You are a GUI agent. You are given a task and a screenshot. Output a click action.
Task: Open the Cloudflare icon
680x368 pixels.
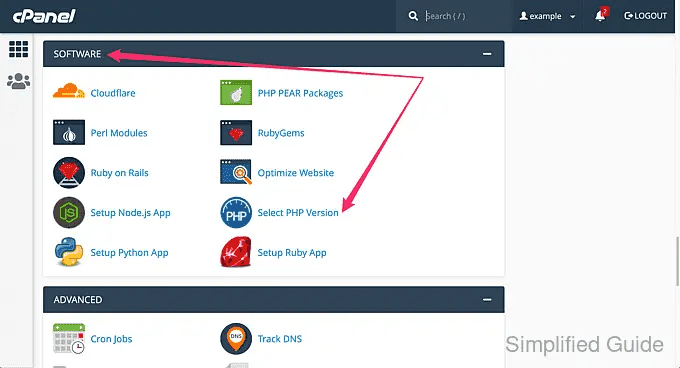click(69, 92)
